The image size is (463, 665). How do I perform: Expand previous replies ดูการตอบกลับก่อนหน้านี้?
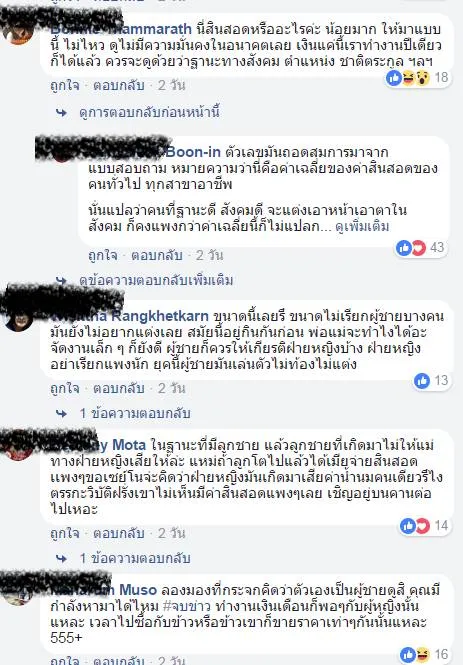pos(150,112)
